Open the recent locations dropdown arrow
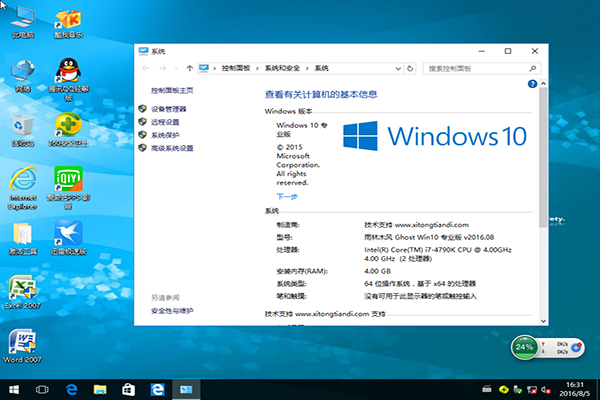 pyautogui.click(x=176, y=69)
